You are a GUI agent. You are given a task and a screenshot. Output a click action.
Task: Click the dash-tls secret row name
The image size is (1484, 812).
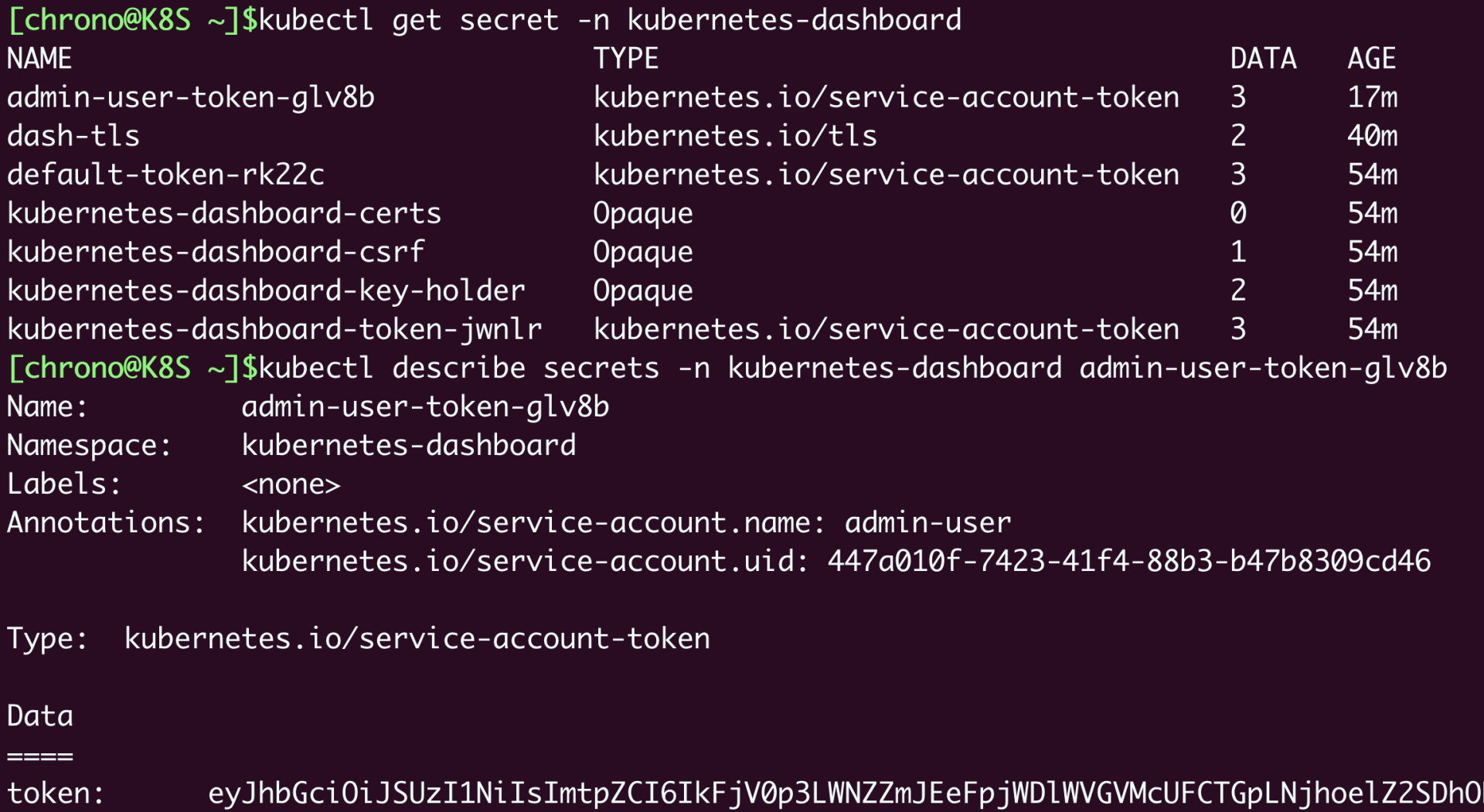click(x=73, y=136)
